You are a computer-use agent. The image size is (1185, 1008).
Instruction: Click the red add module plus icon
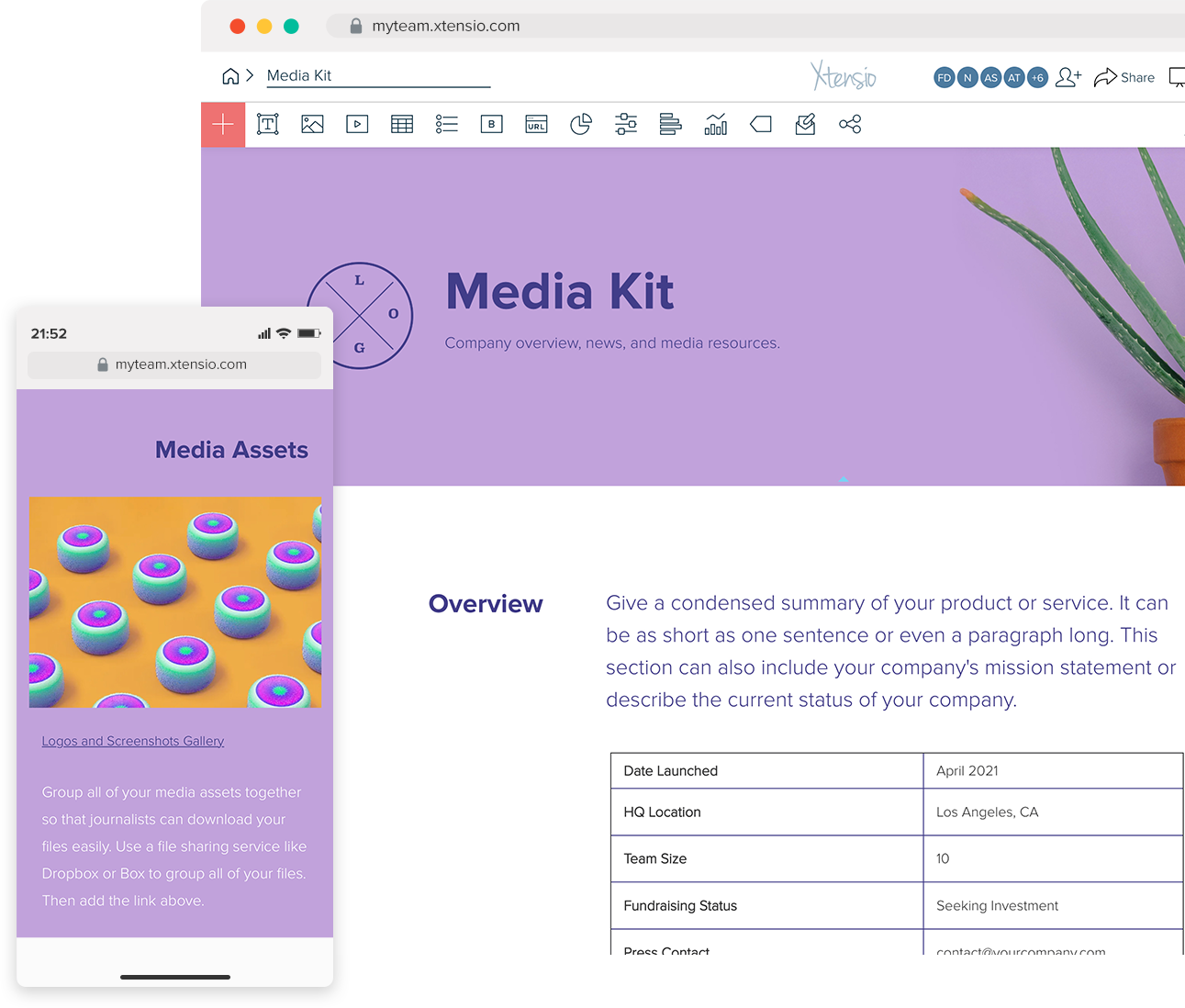(223, 124)
